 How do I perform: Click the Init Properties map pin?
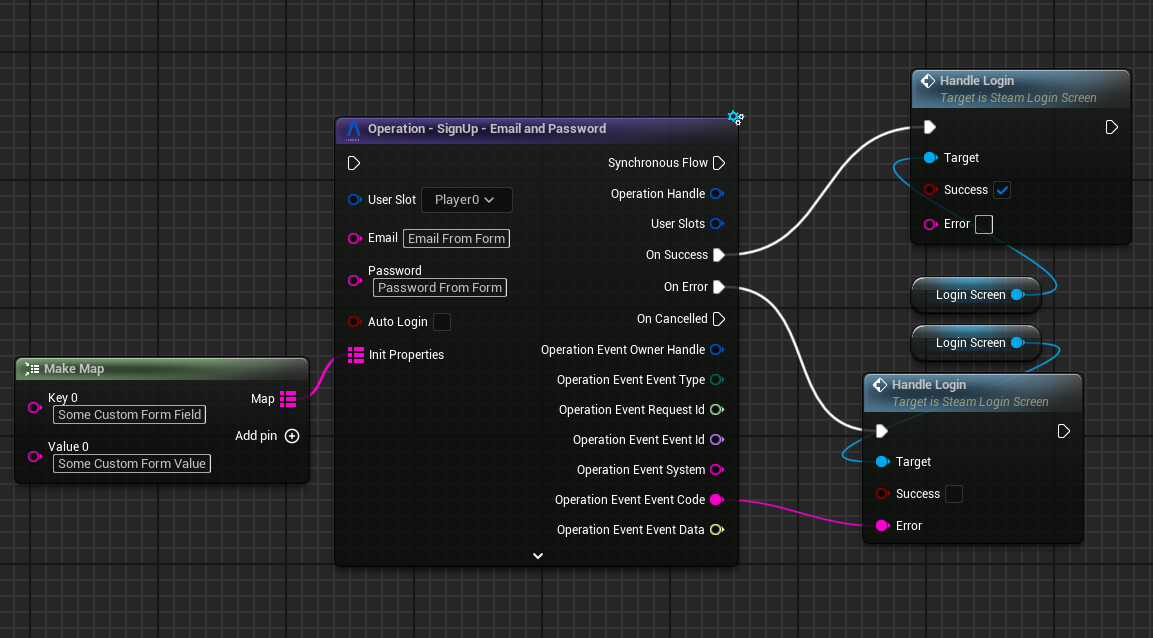click(x=355, y=355)
